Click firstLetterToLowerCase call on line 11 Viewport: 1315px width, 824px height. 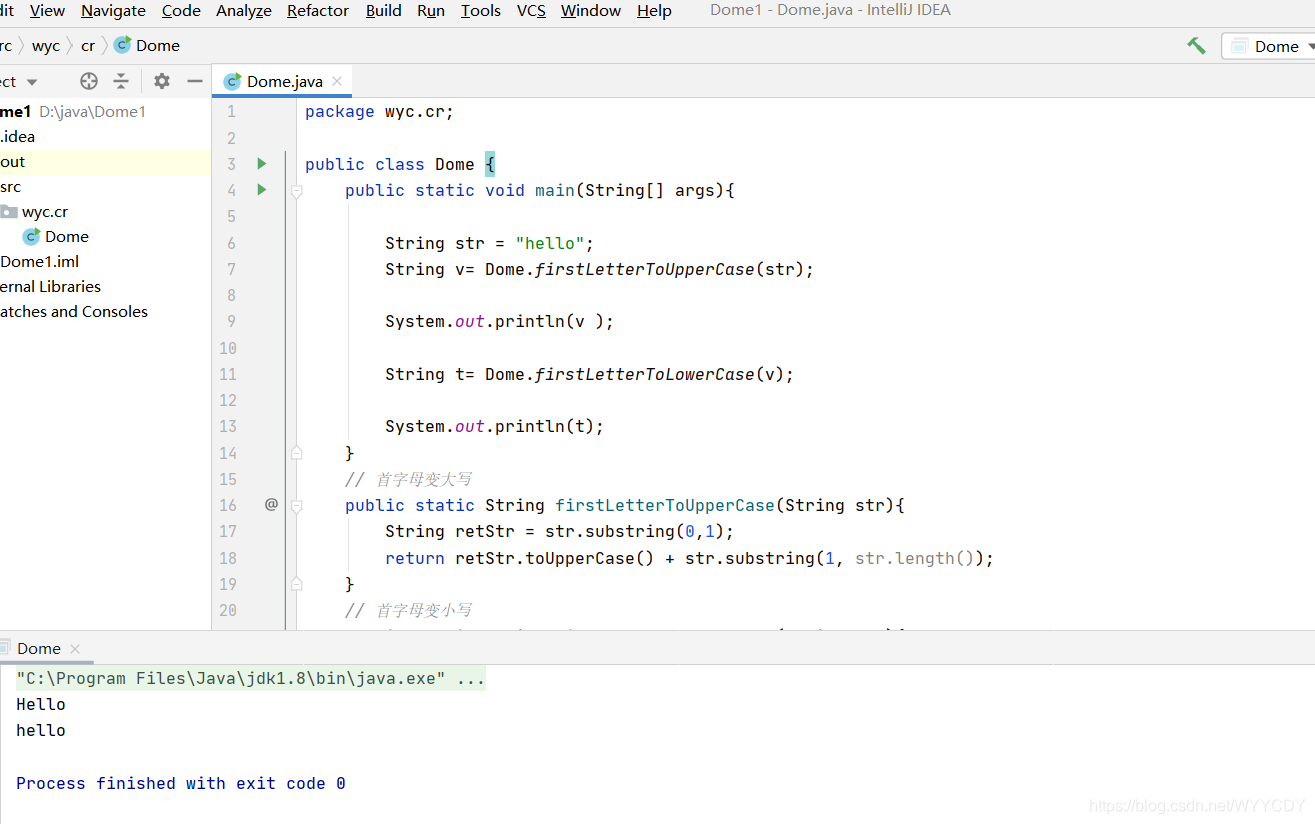pyautogui.click(x=645, y=374)
